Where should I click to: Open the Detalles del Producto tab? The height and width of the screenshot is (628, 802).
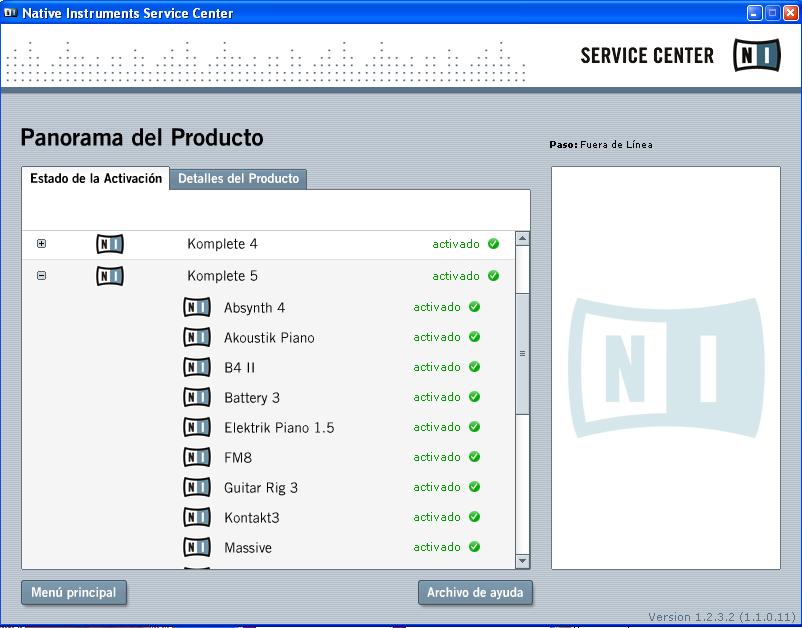[238, 179]
